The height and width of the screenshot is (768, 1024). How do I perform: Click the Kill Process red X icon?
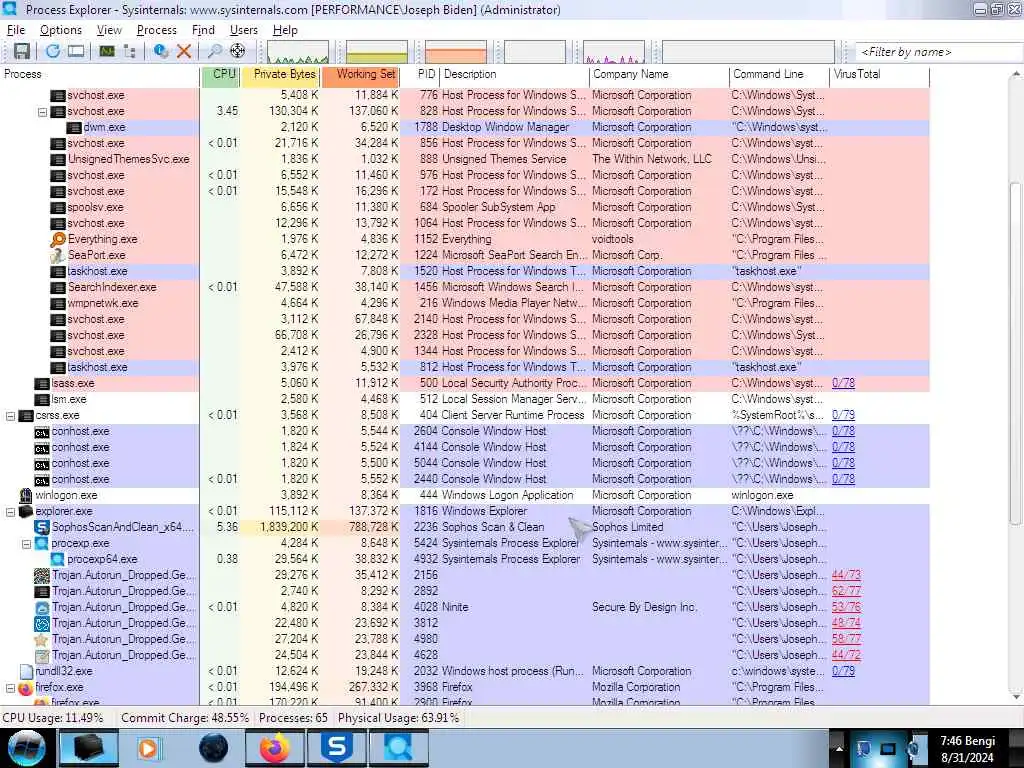184,51
